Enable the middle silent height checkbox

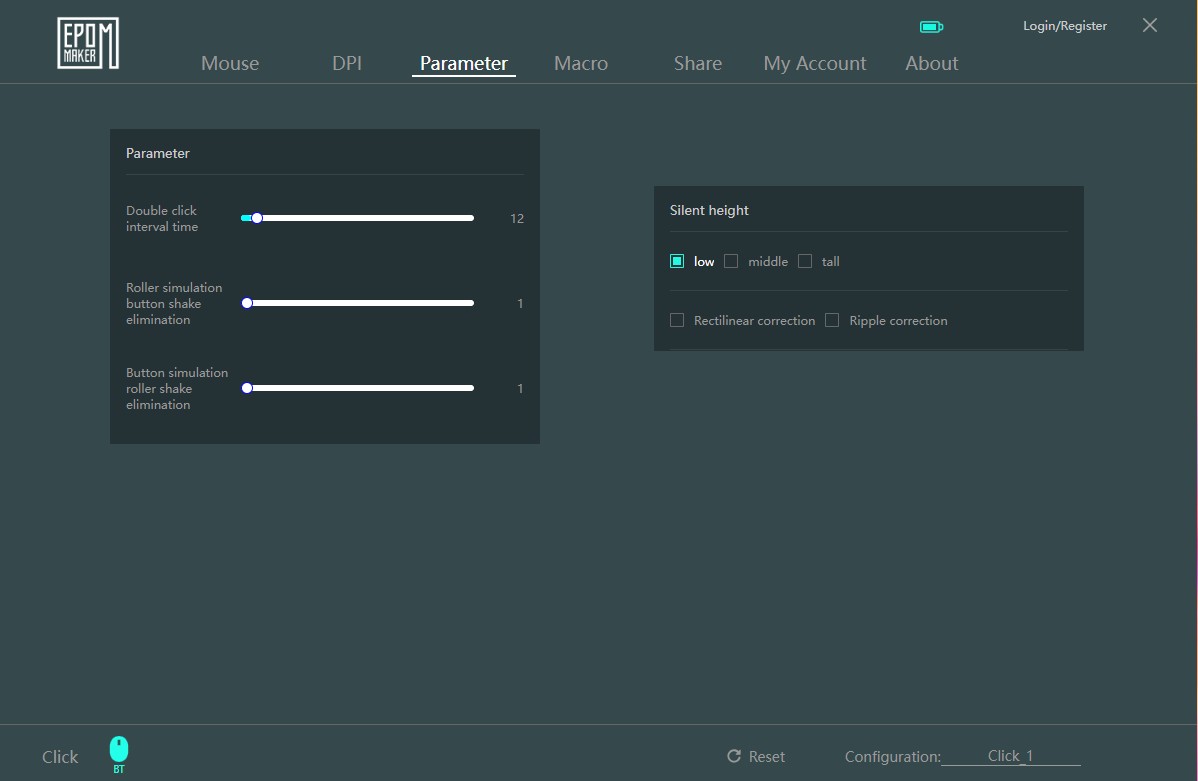point(731,261)
